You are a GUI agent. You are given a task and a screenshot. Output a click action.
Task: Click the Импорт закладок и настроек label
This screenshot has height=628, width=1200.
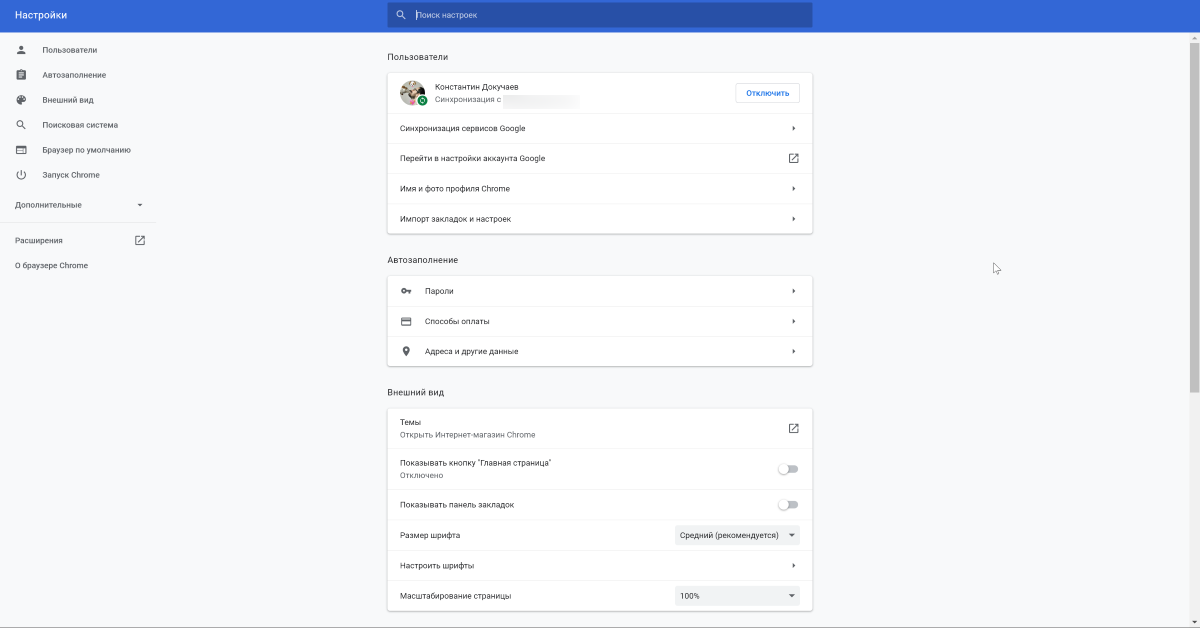point(455,218)
